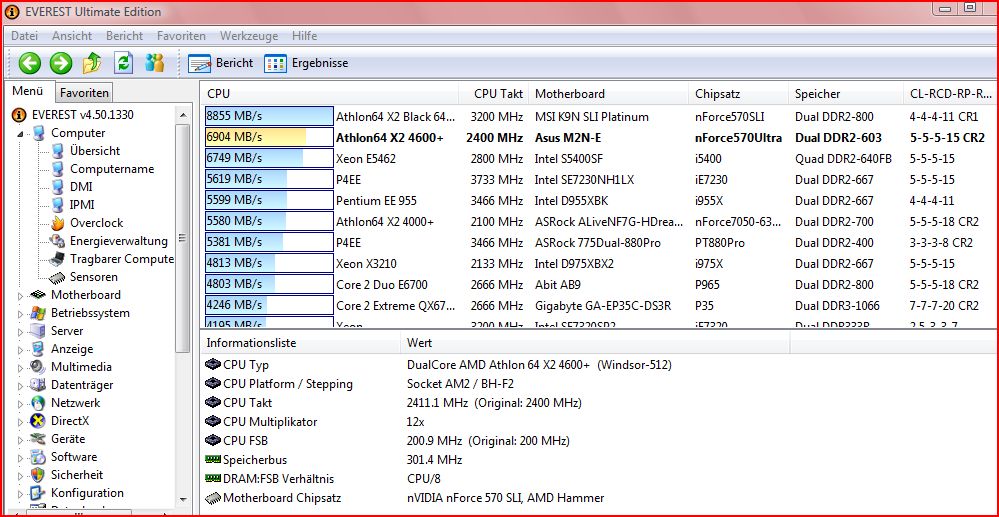Click the go-up-one-level folder icon
Screen dimensions: 999x517
point(92,63)
